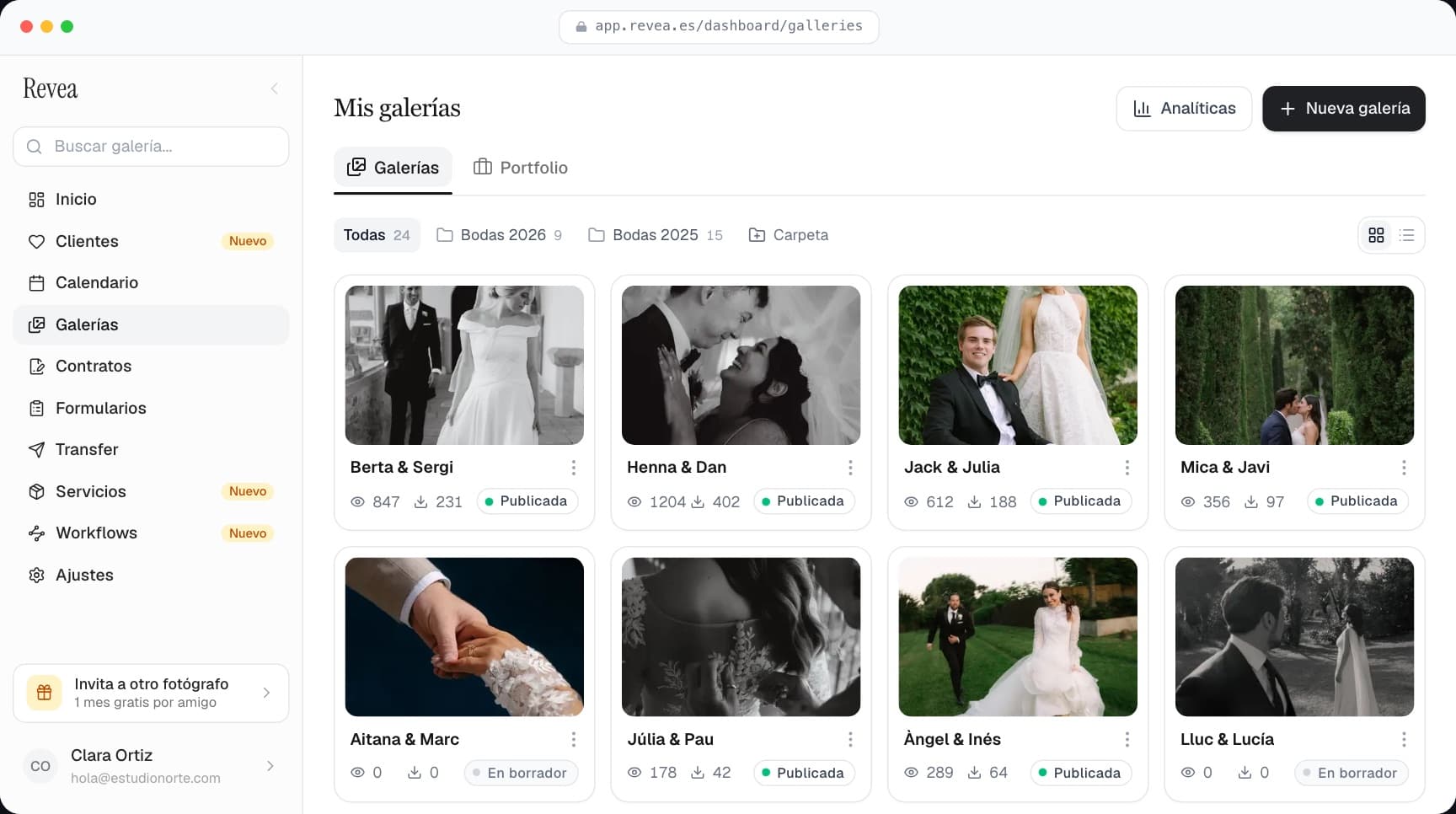Click the Publicada status on Mica & Javi

1357,501
